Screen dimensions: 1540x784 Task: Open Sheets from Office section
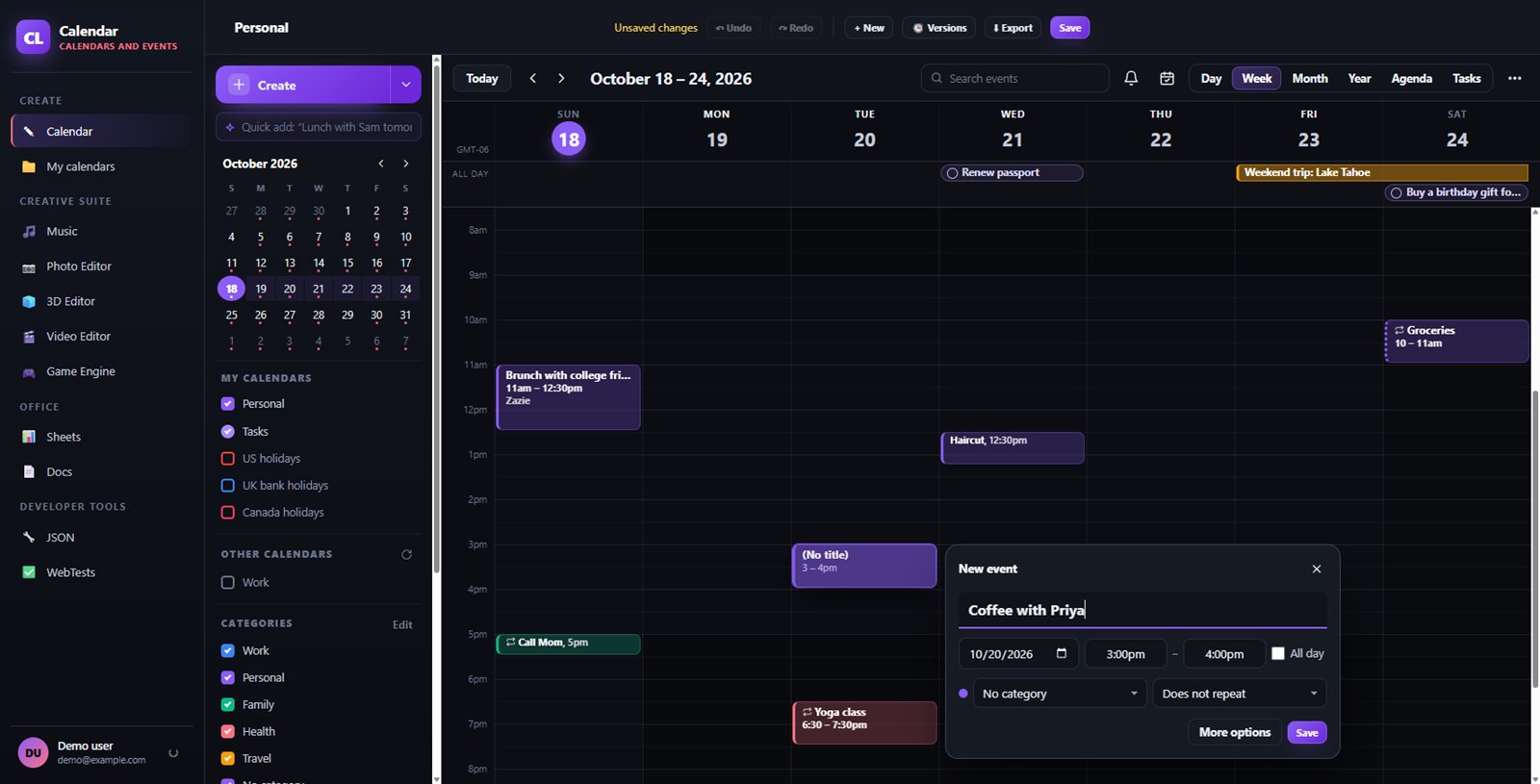pos(101,437)
